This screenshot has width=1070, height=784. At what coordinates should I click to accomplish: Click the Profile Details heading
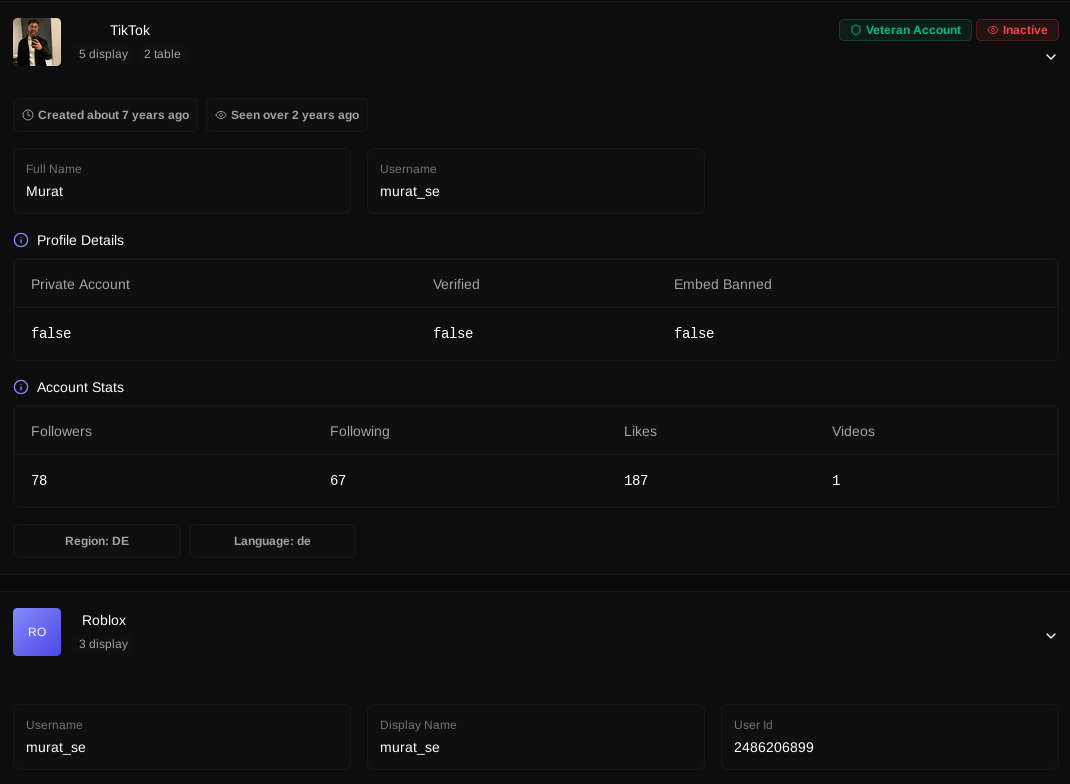coord(81,240)
